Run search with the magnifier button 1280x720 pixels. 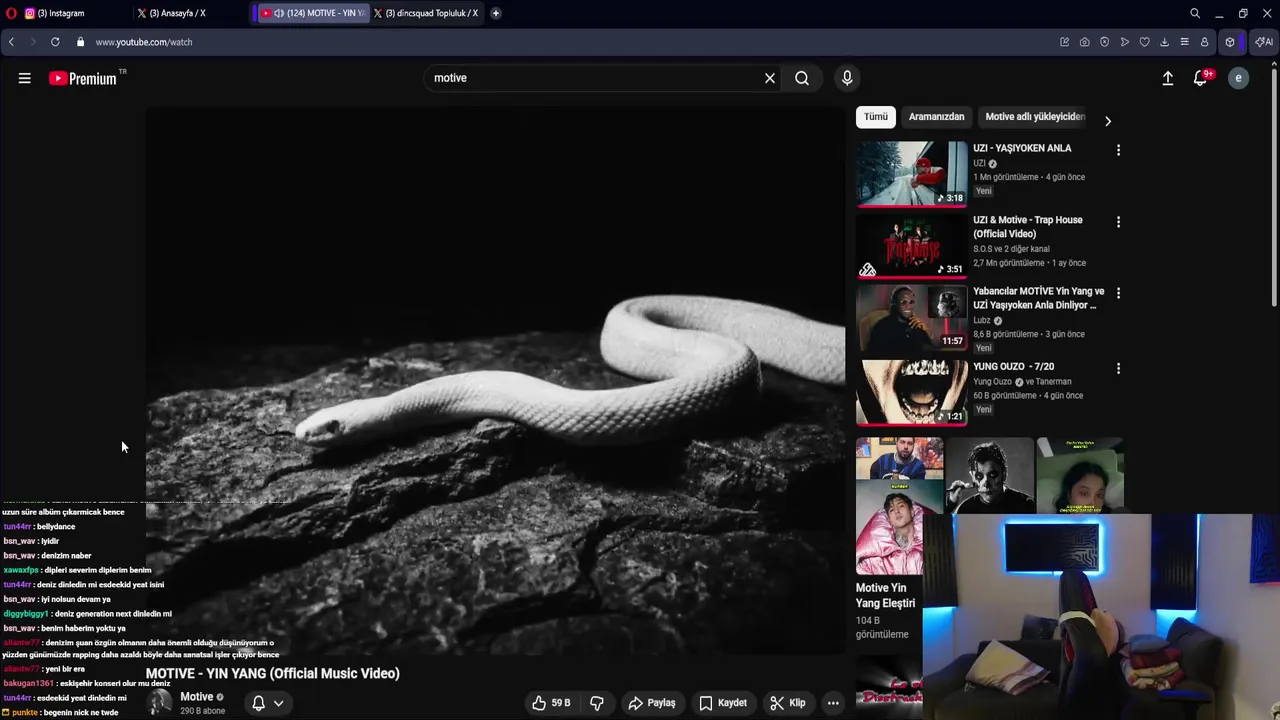point(802,78)
